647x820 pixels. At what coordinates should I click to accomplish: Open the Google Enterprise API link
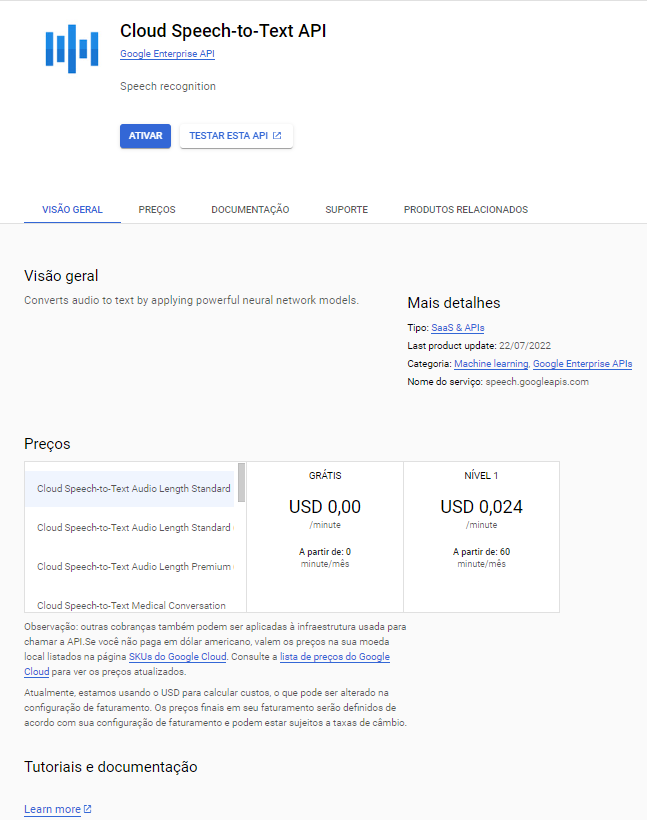167,54
